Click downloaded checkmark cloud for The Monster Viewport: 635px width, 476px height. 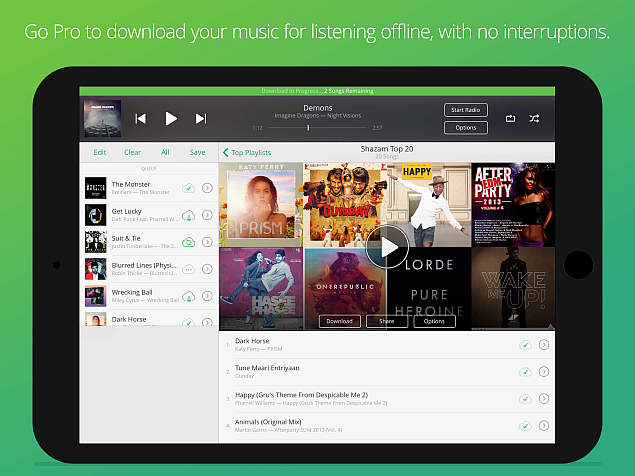pyautogui.click(x=188, y=188)
